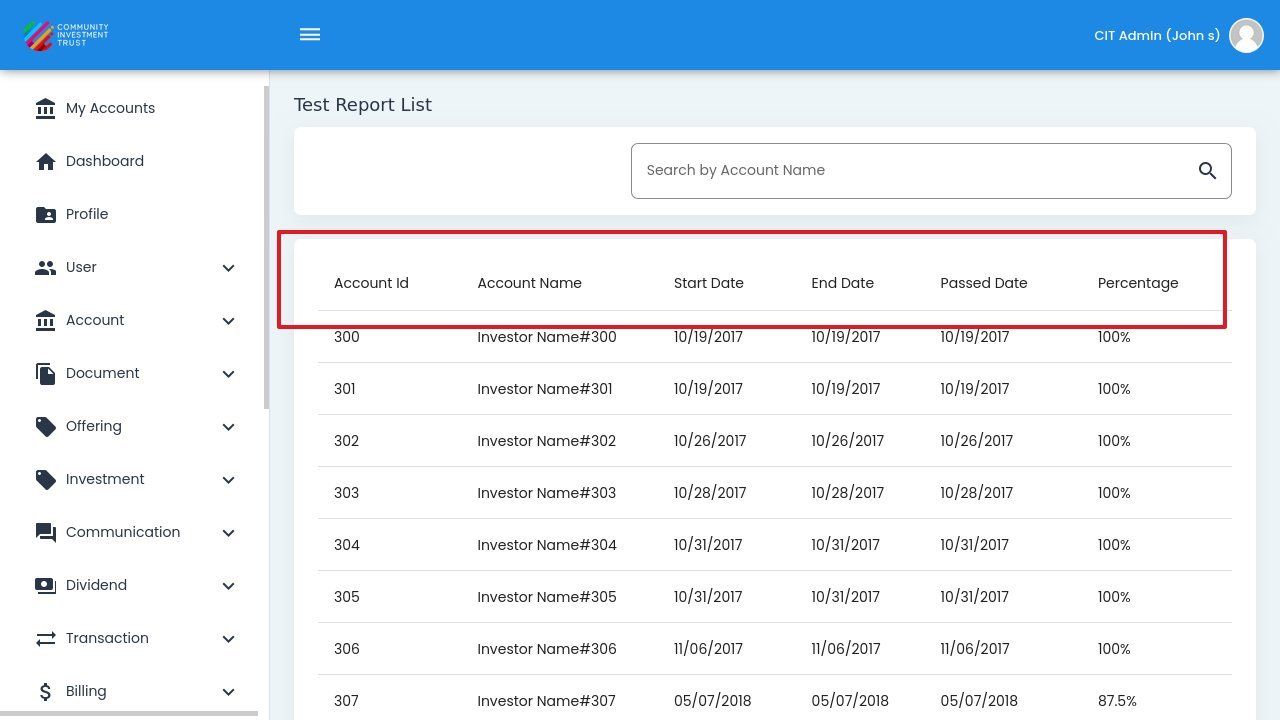
Task: Expand the Offering submenu chevron
Action: coord(228,427)
